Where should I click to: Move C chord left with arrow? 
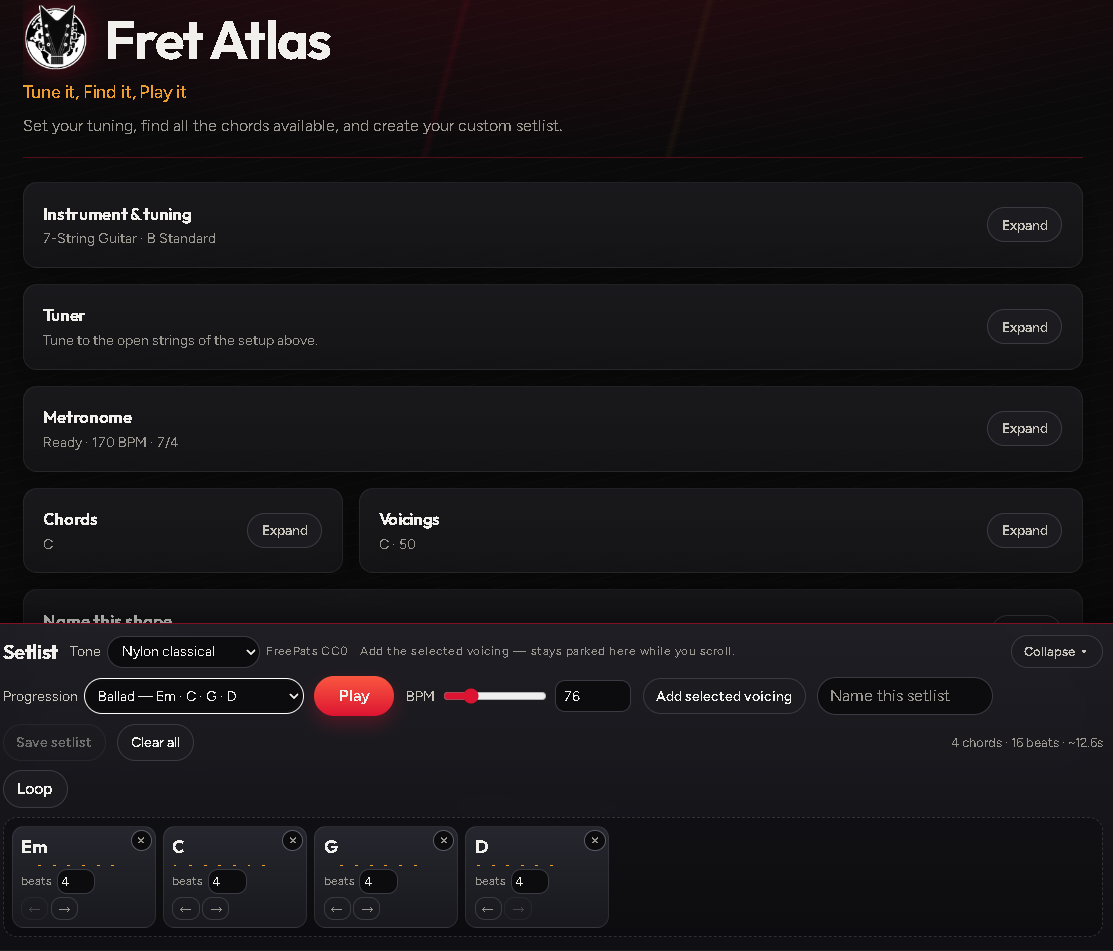pyautogui.click(x=185, y=908)
